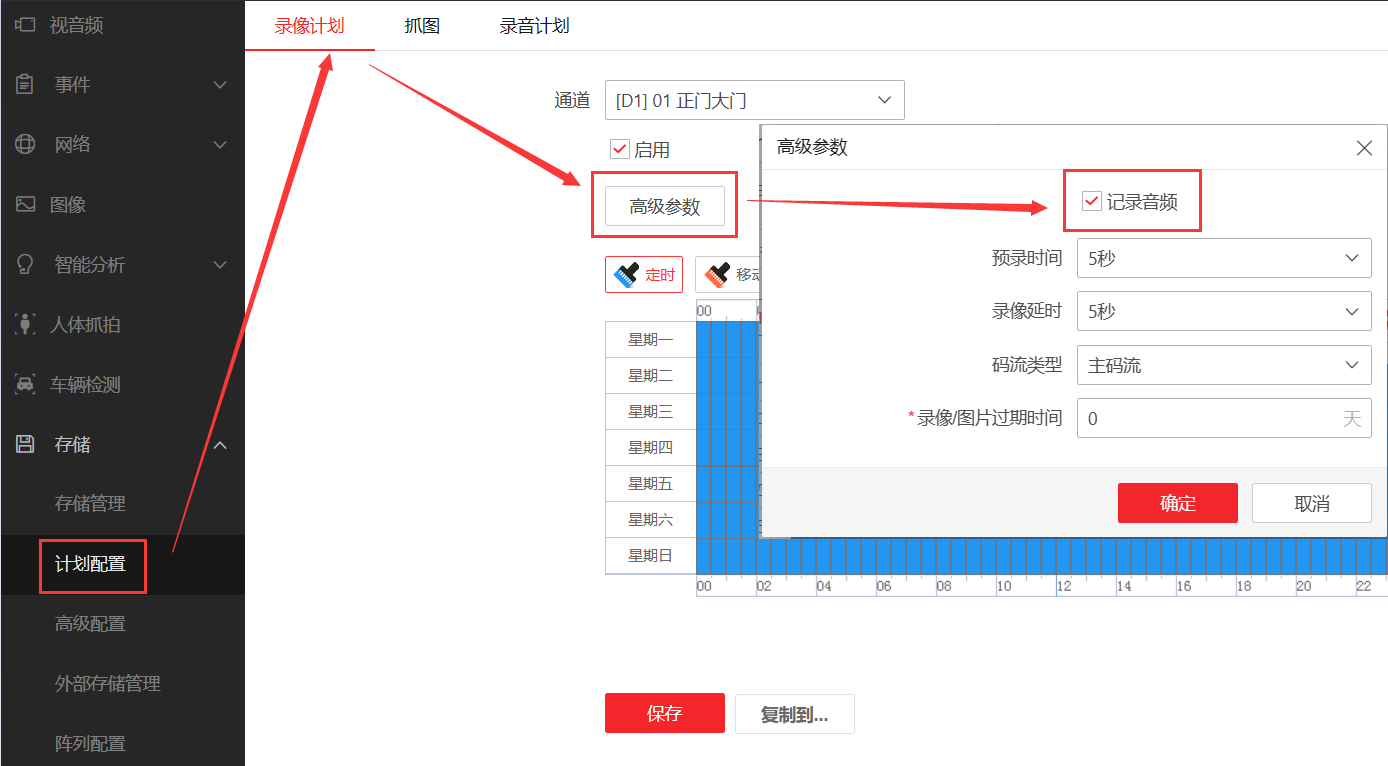Toggle the 启用 checkbox

click(x=619, y=147)
